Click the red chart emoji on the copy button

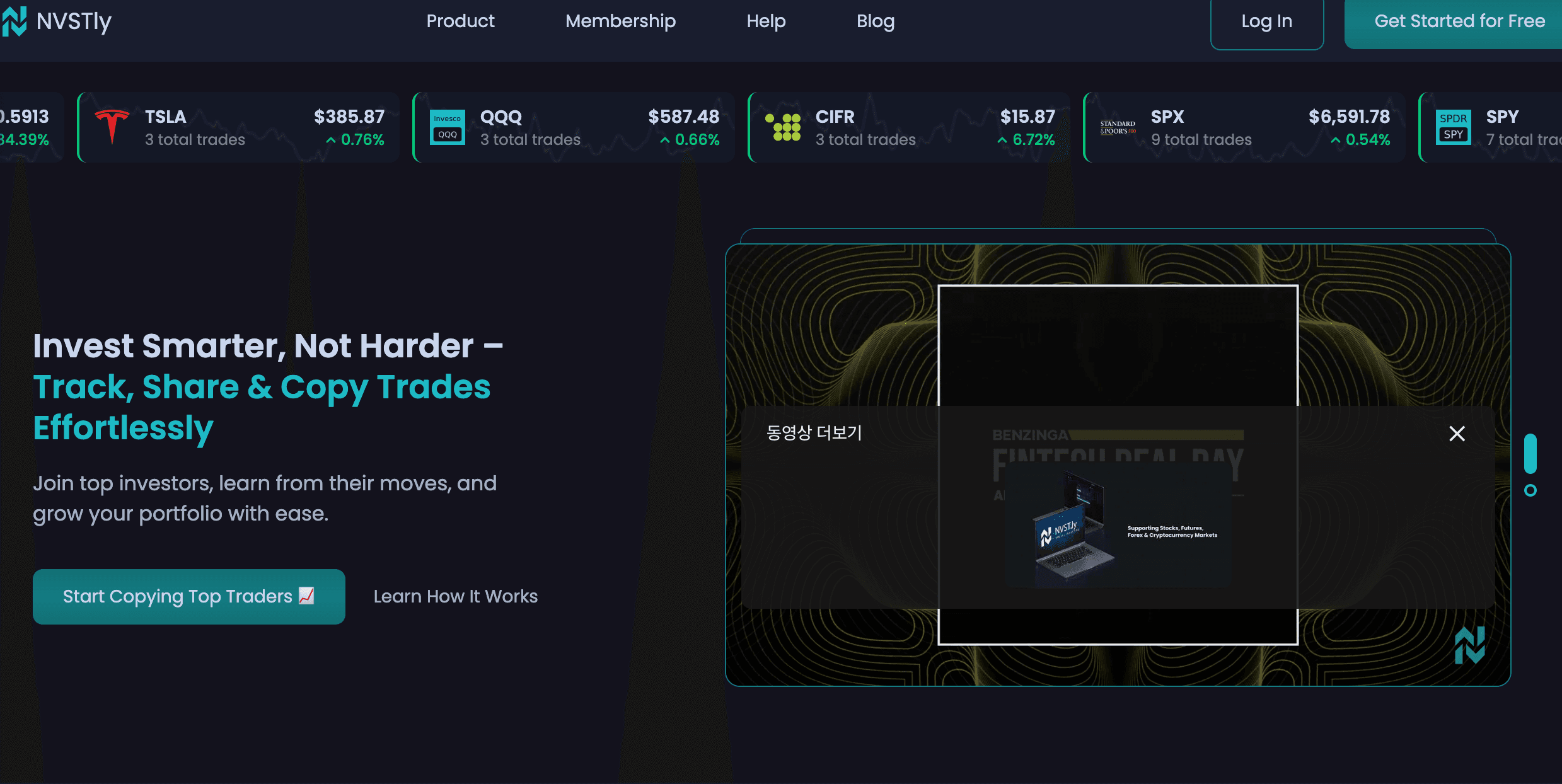coord(307,596)
